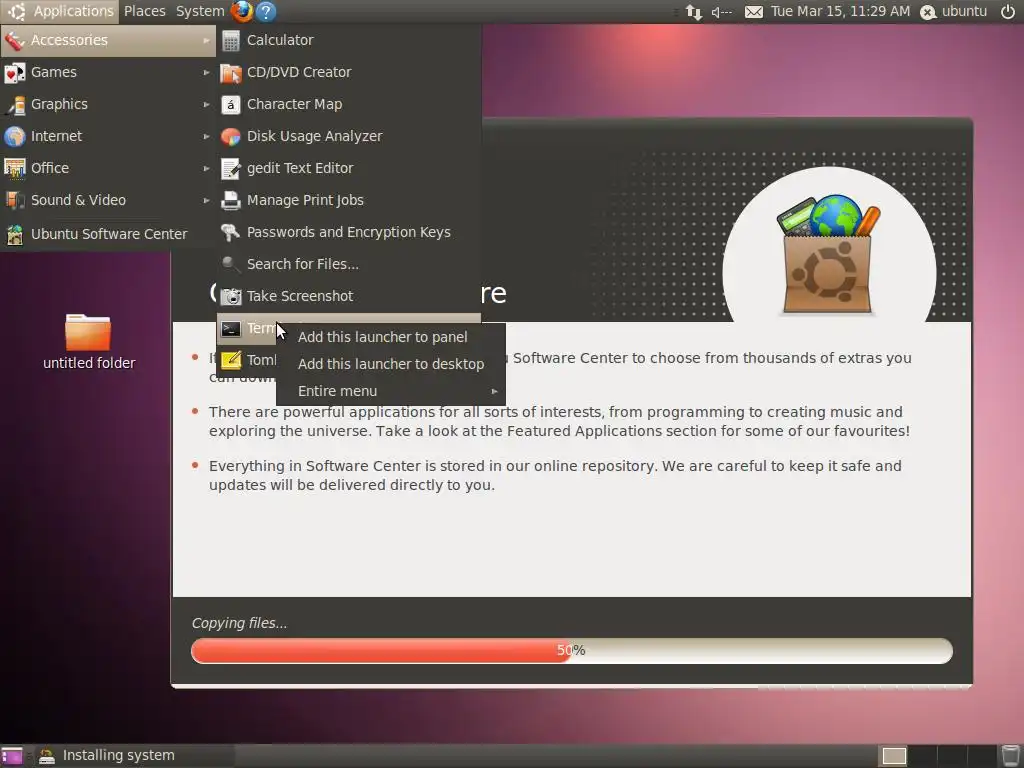The image size is (1024, 768).
Task: Expand the Internet submenu arrow
Action: [206, 136]
